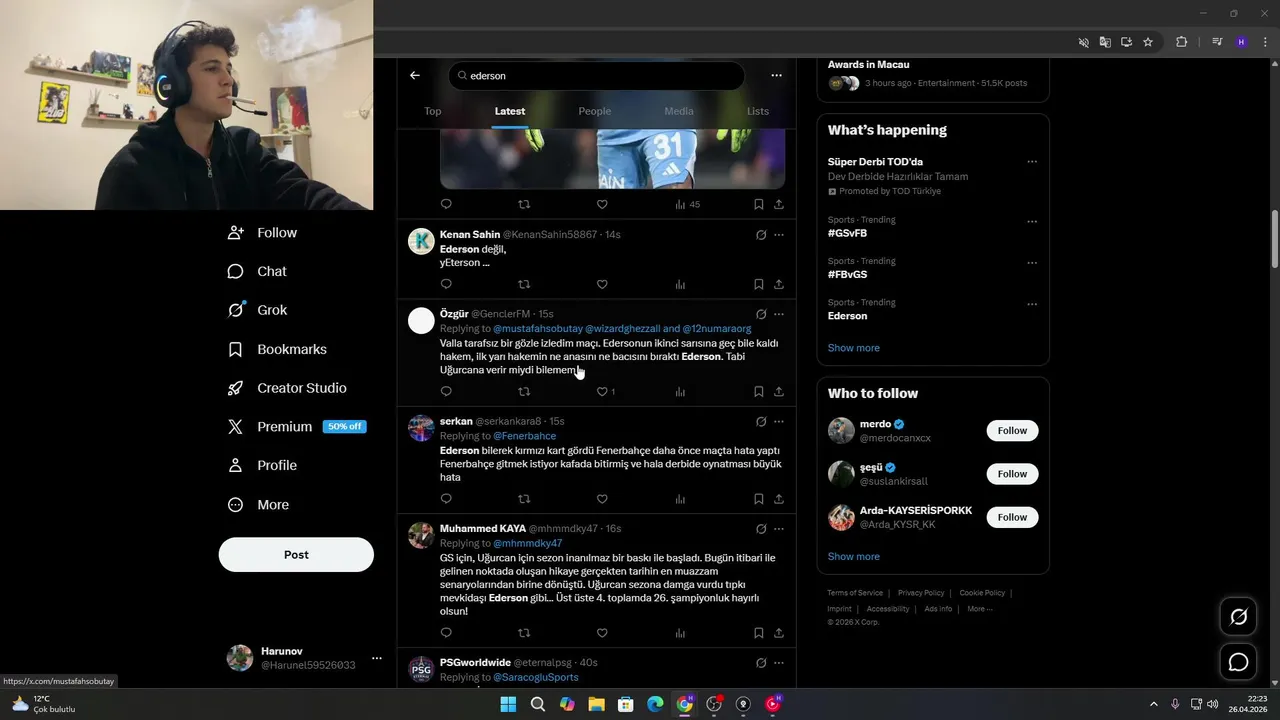Viewport: 1280px width, 720px height.
Task: Switch to the Lists tab
Action: pyautogui.click(x=758, y=111)
